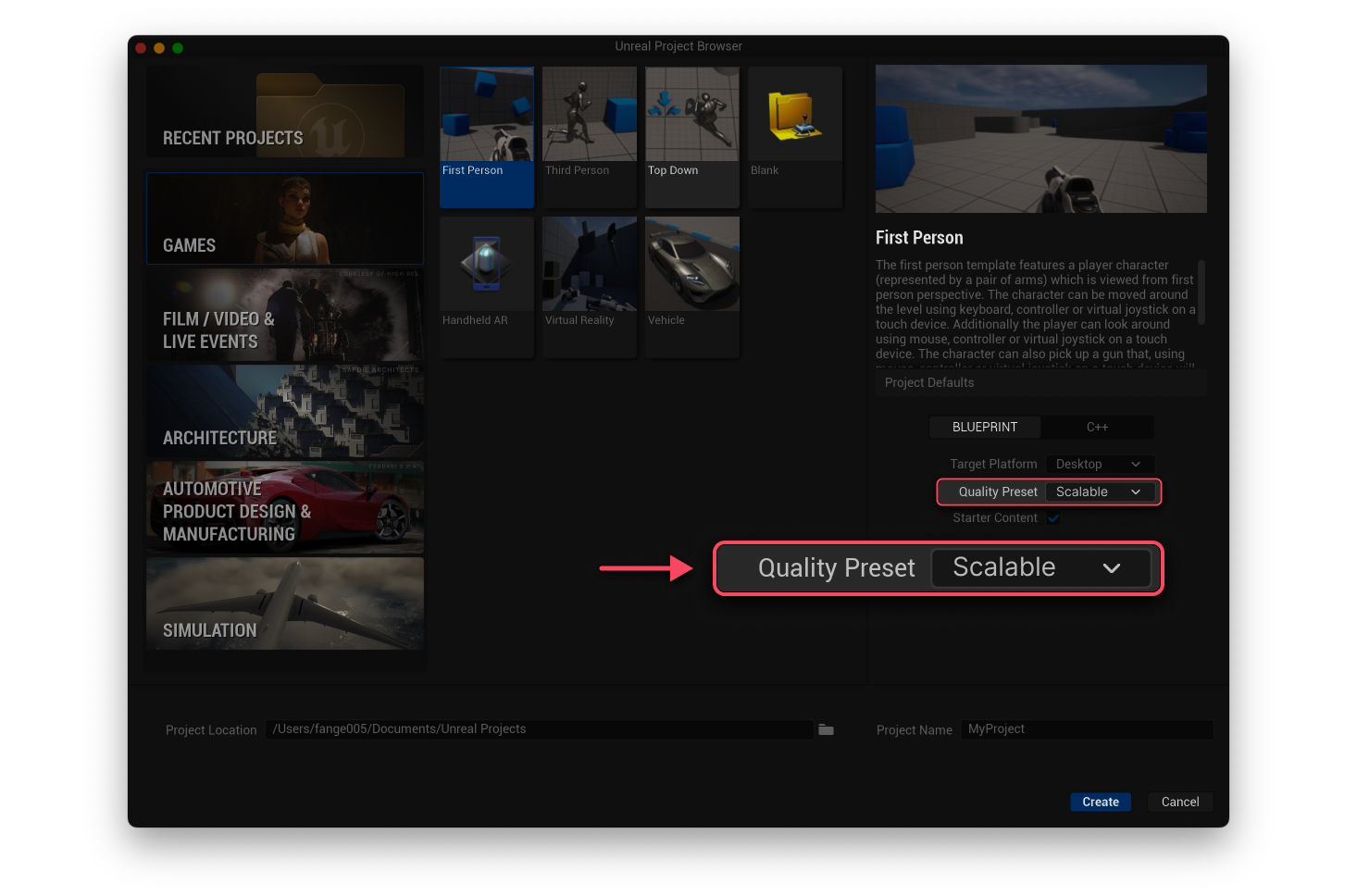1357x896 pixels.
Task: Open the Target Platform dropdown
Action: (x=1100, y=464)
